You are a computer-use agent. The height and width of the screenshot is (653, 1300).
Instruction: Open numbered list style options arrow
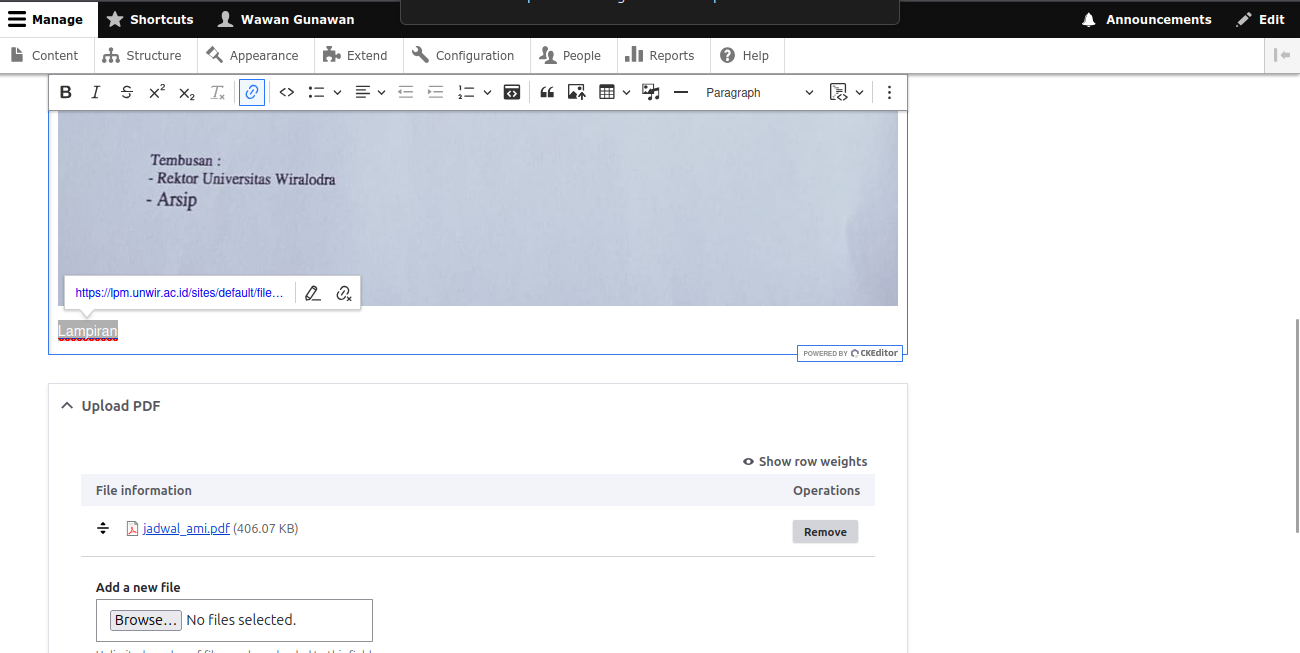(x=487, y=93)
